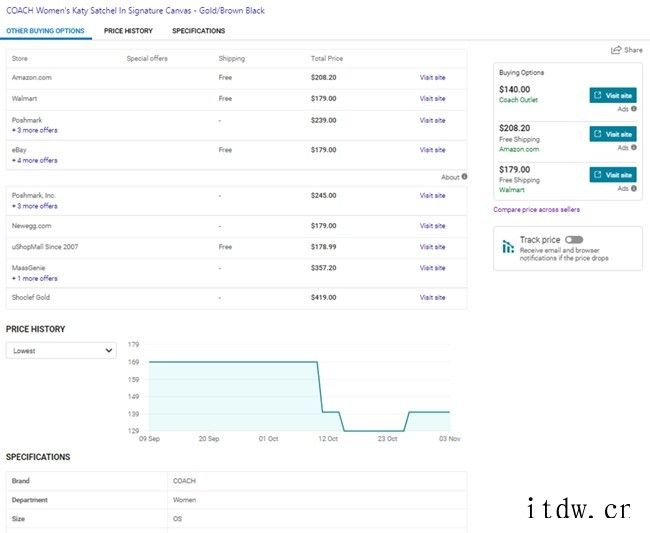Click the Ads info icon beside Walmart offer
This screenshot has height=533, width=650.
pos(633,188)
